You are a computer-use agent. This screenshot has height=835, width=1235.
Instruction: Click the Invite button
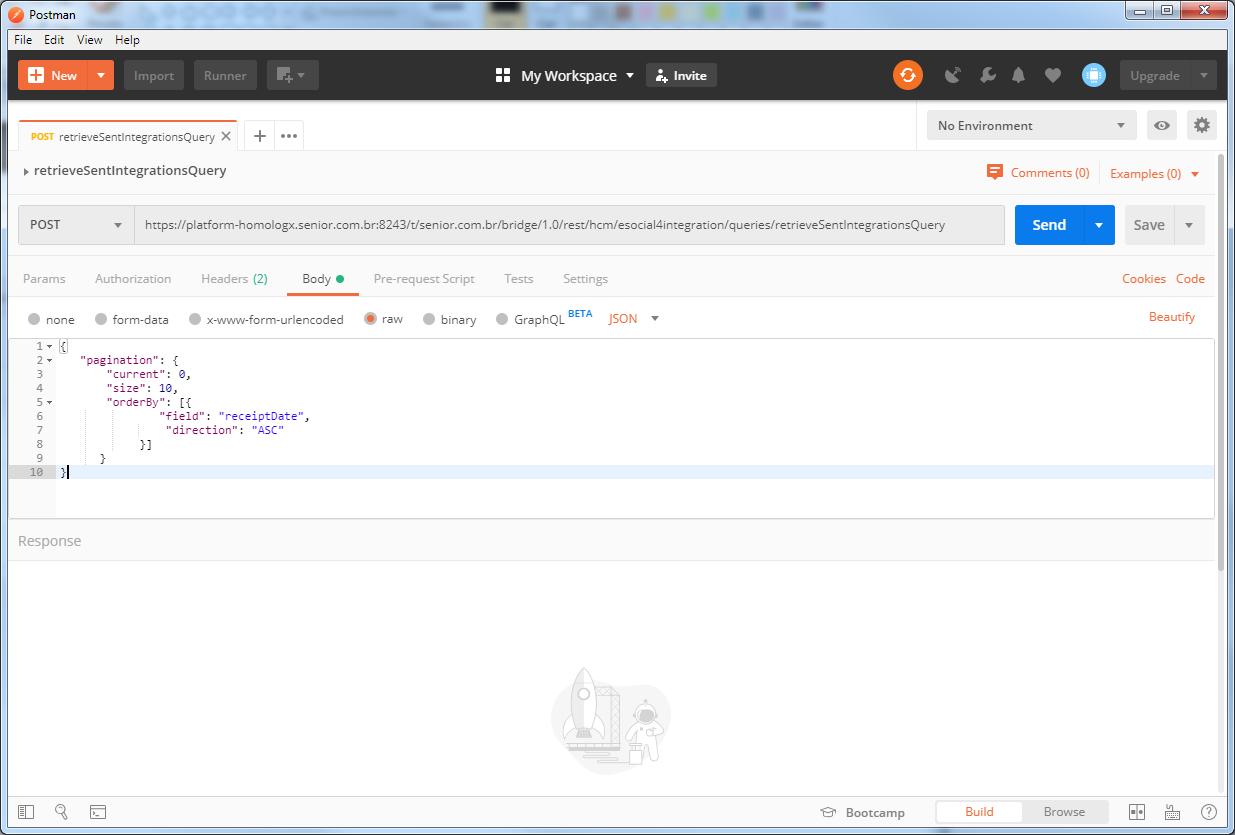681,75
